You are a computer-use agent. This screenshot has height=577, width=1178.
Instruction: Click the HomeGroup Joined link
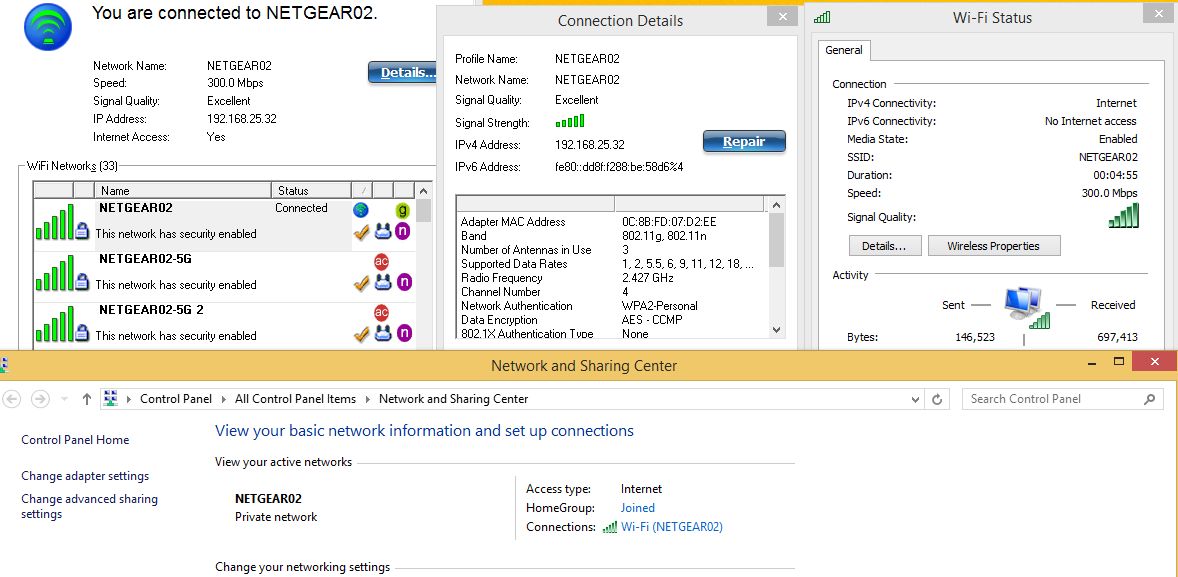tap(638, 509)
